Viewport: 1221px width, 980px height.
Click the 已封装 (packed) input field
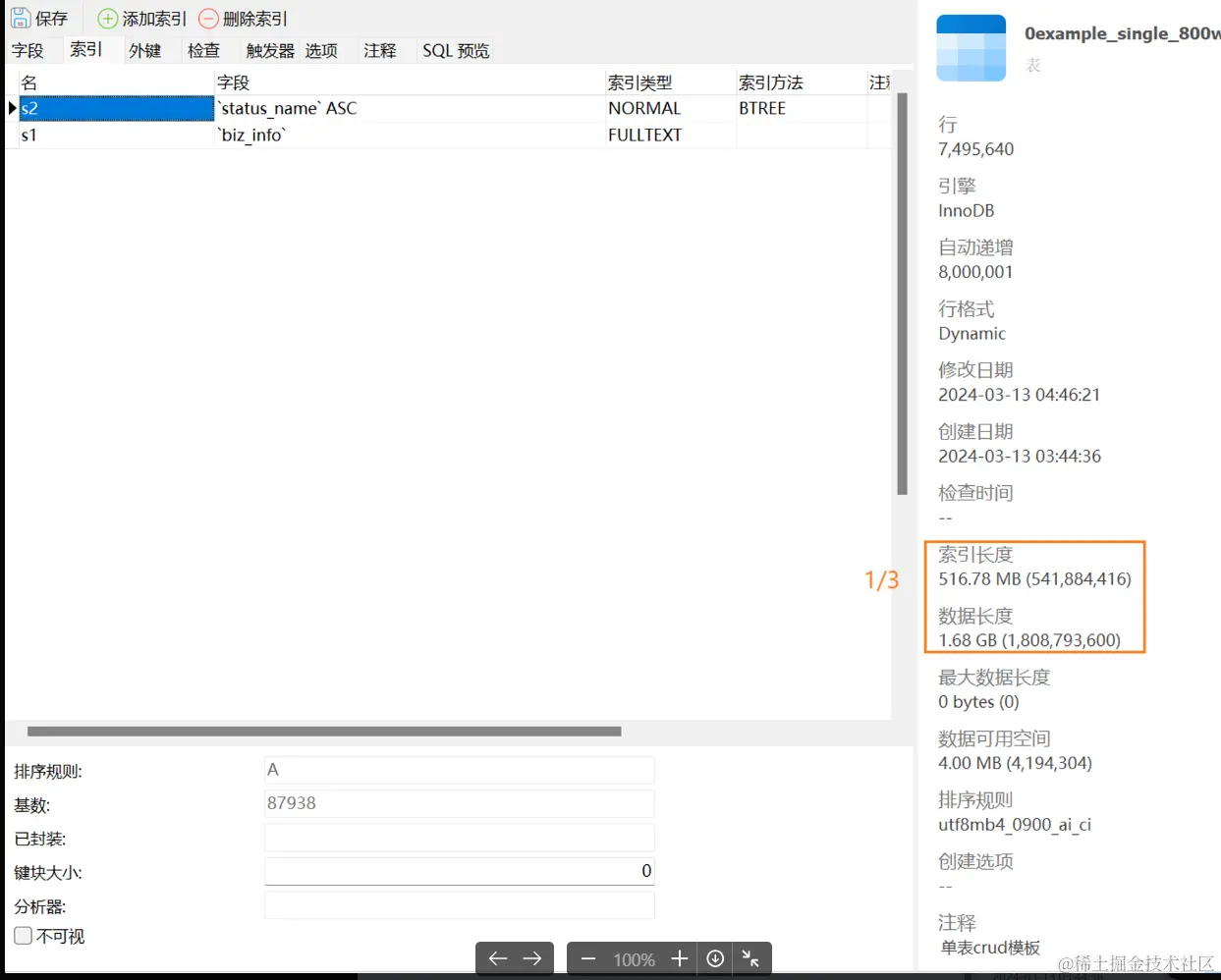(459, 838)
